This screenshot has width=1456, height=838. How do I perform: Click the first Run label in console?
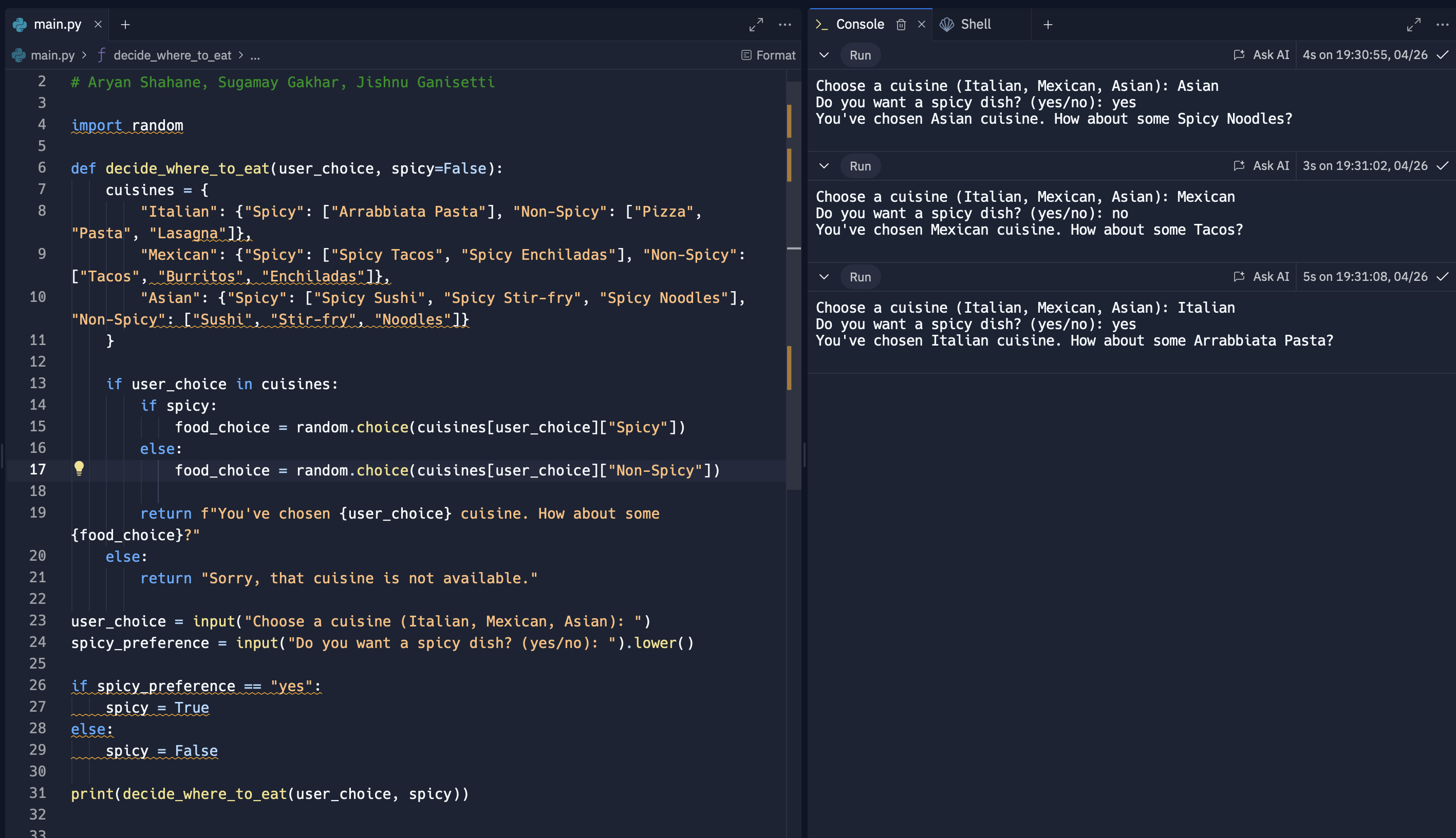point(860,55)
